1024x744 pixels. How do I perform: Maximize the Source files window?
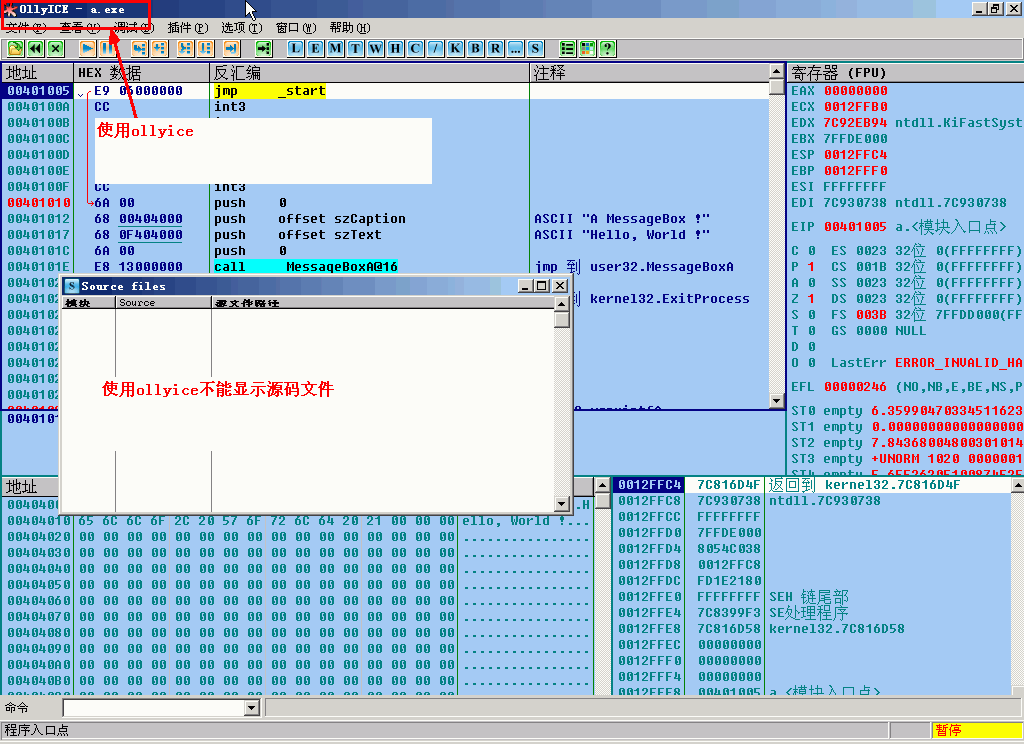542,285
